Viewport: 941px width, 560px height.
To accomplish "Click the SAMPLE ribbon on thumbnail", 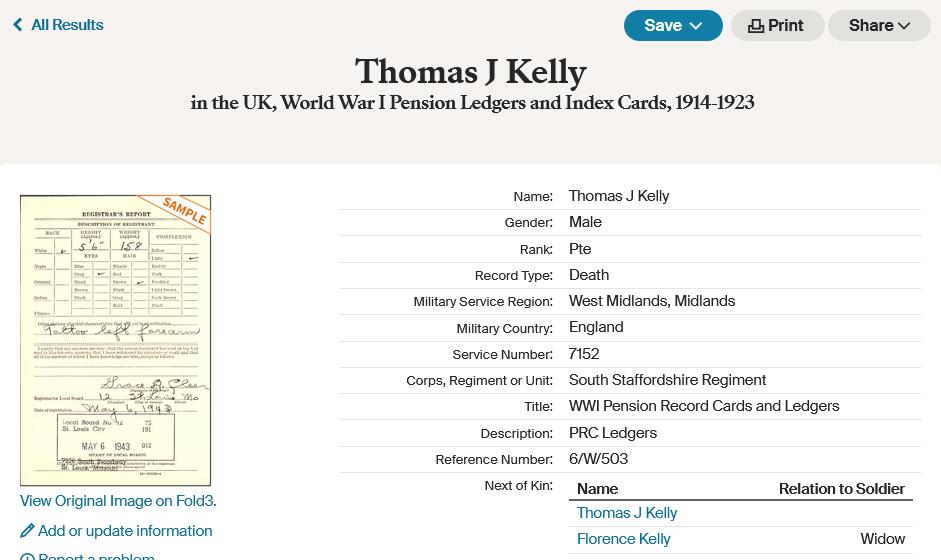I will click(x=184, y=210).
